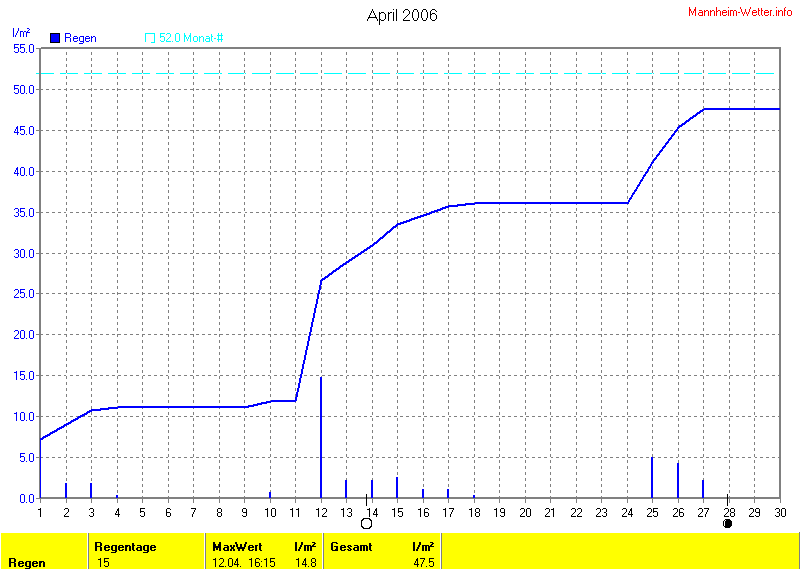Screen dimensions: 800x569
Task: Click the full moon symbol below day 14
Action: coord(366,523)
